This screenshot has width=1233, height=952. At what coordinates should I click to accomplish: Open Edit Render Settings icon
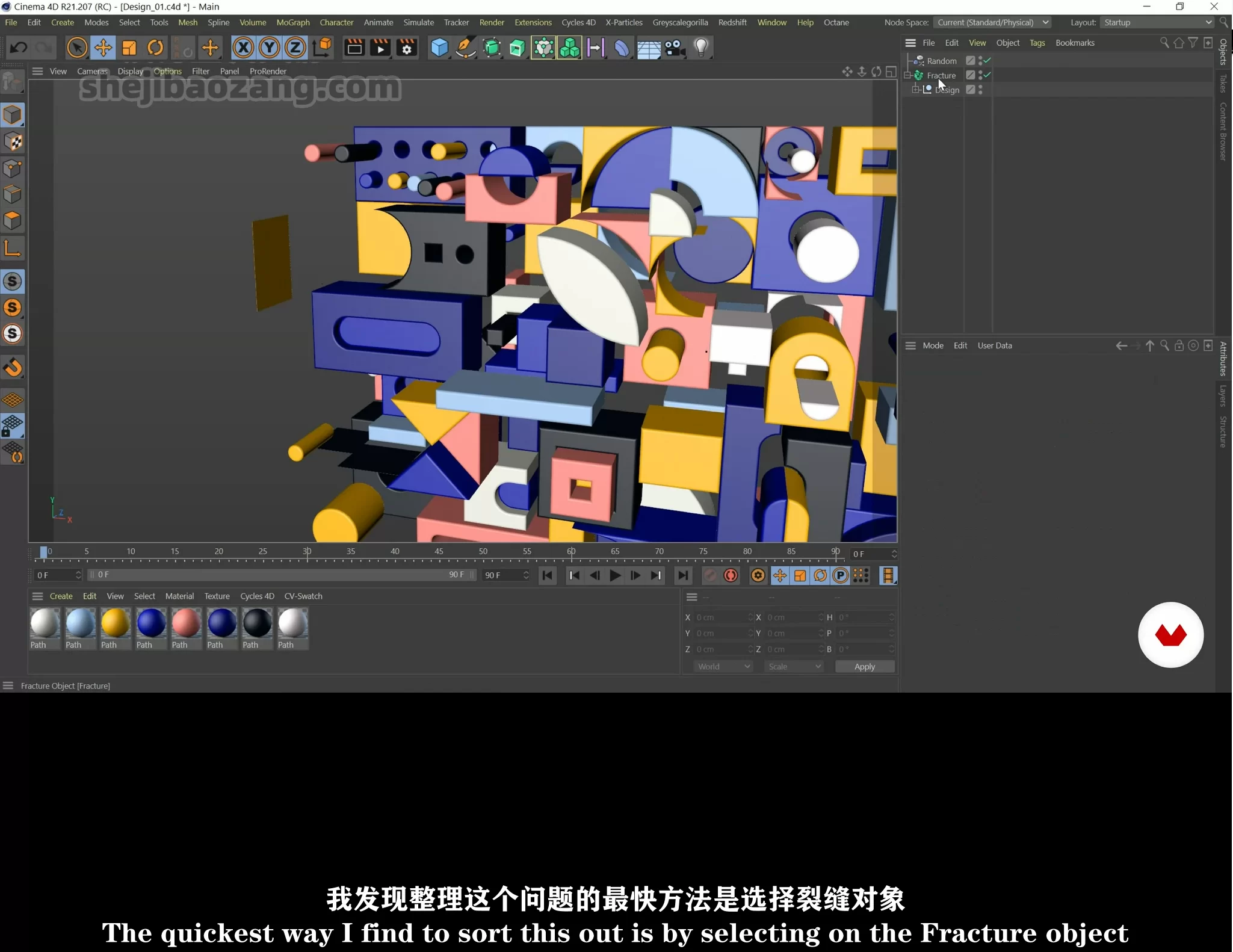pos(407,48)
